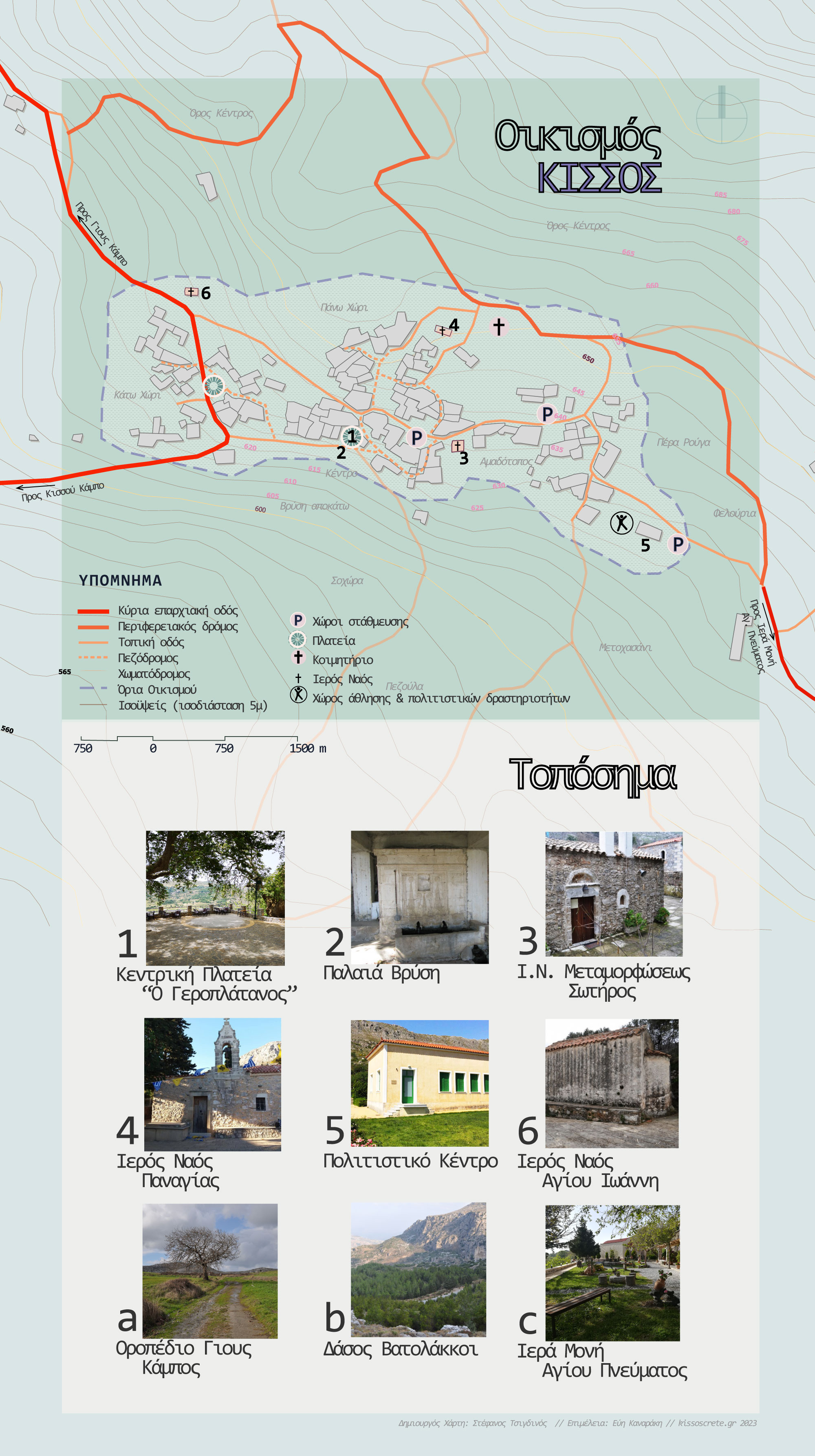Select the Κοιμητήριο legend cross icon
Viewport: 815px width, 1456px height.
pyautogui.click(x=298, y=658)
